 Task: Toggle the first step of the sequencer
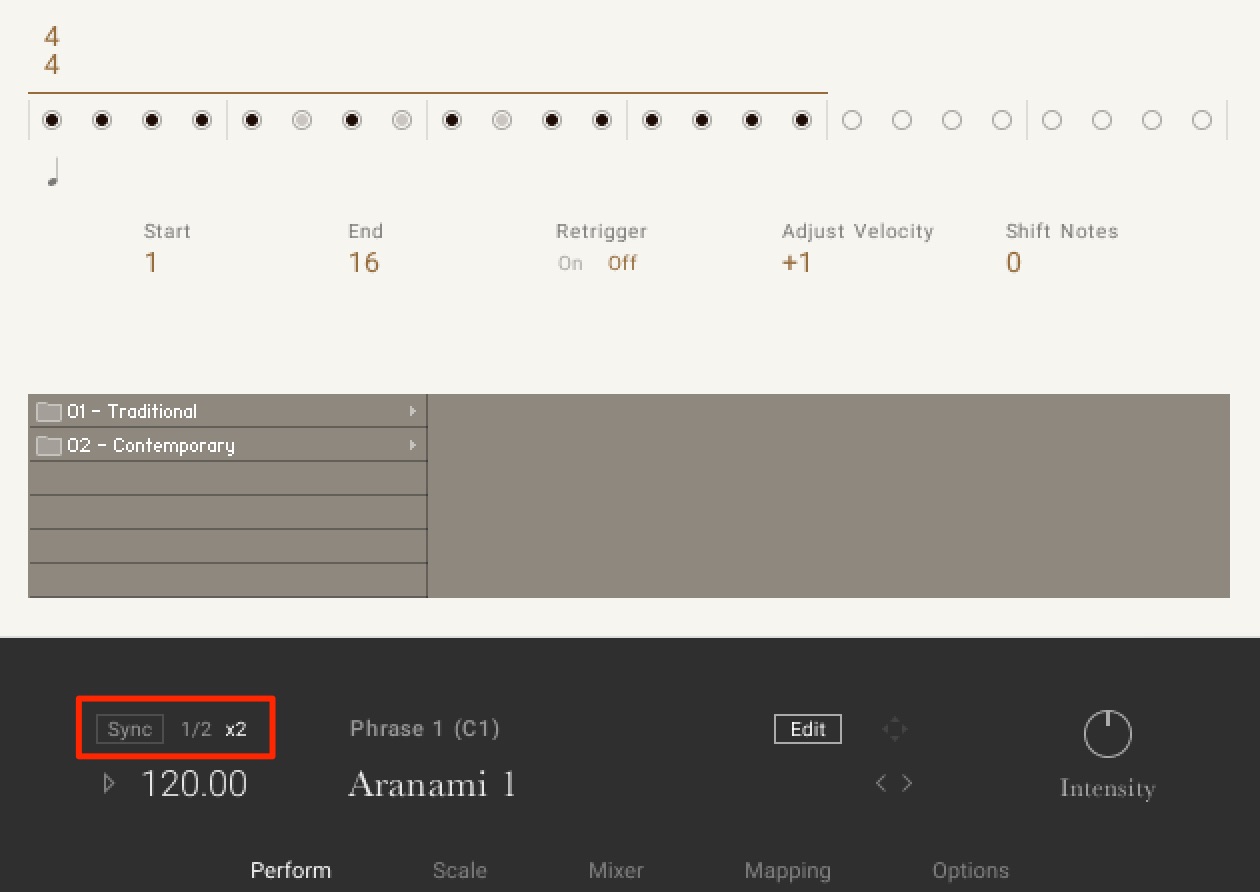click(52, 120)
